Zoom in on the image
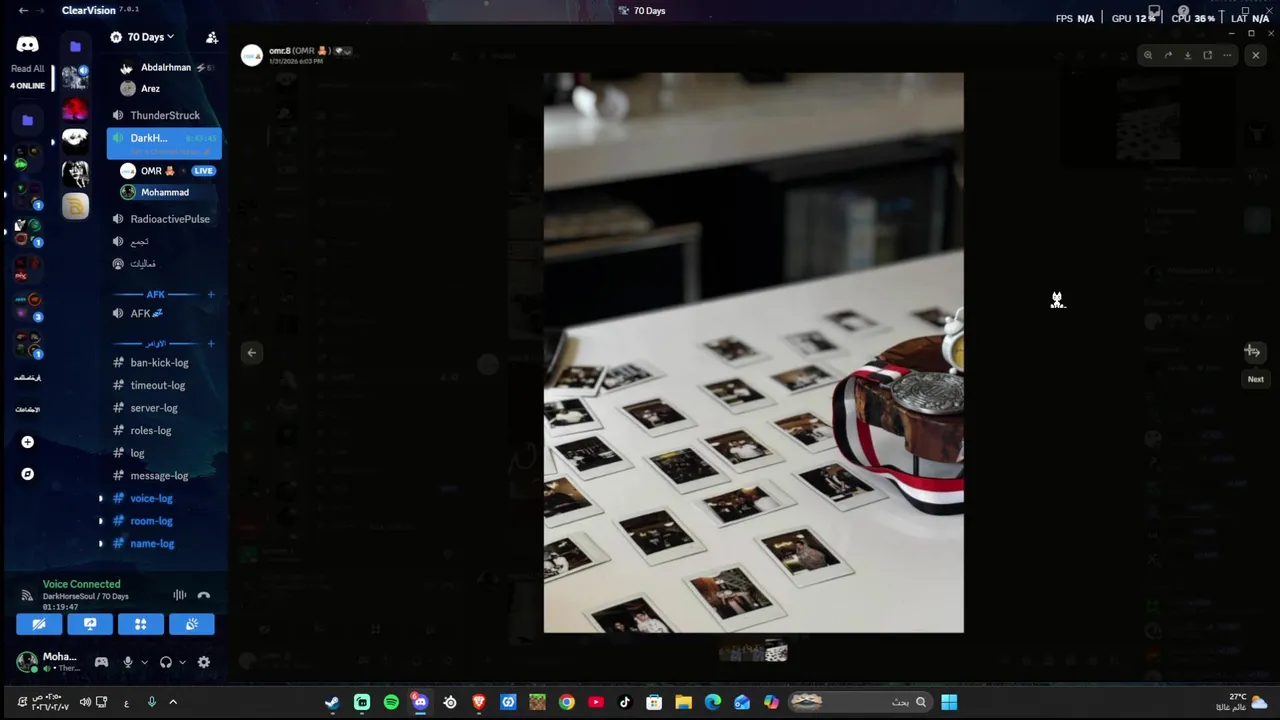Viewport: 1280px width, 720px height. (1148, 55)
